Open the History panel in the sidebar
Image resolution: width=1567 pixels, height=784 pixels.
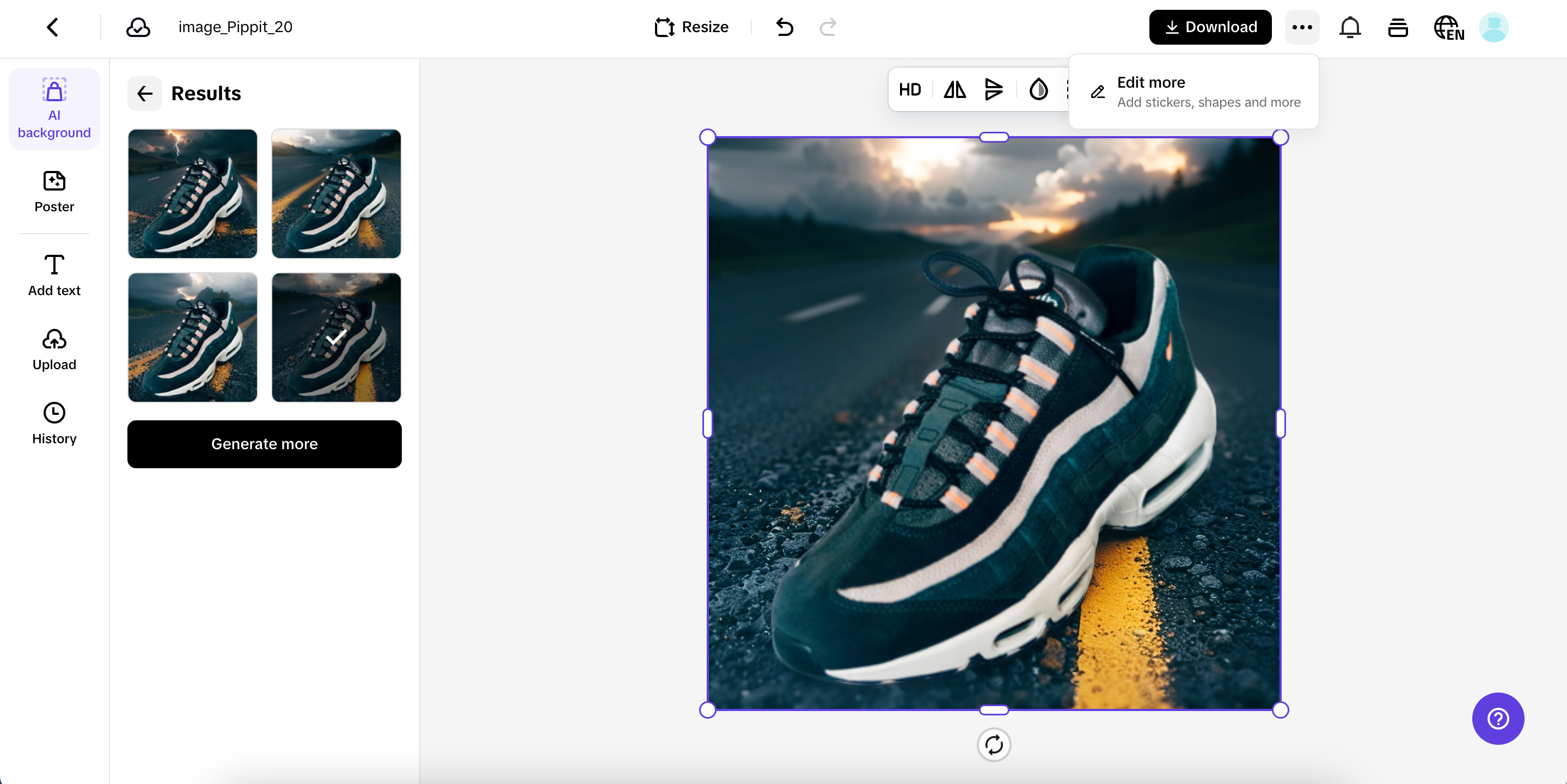54,424
